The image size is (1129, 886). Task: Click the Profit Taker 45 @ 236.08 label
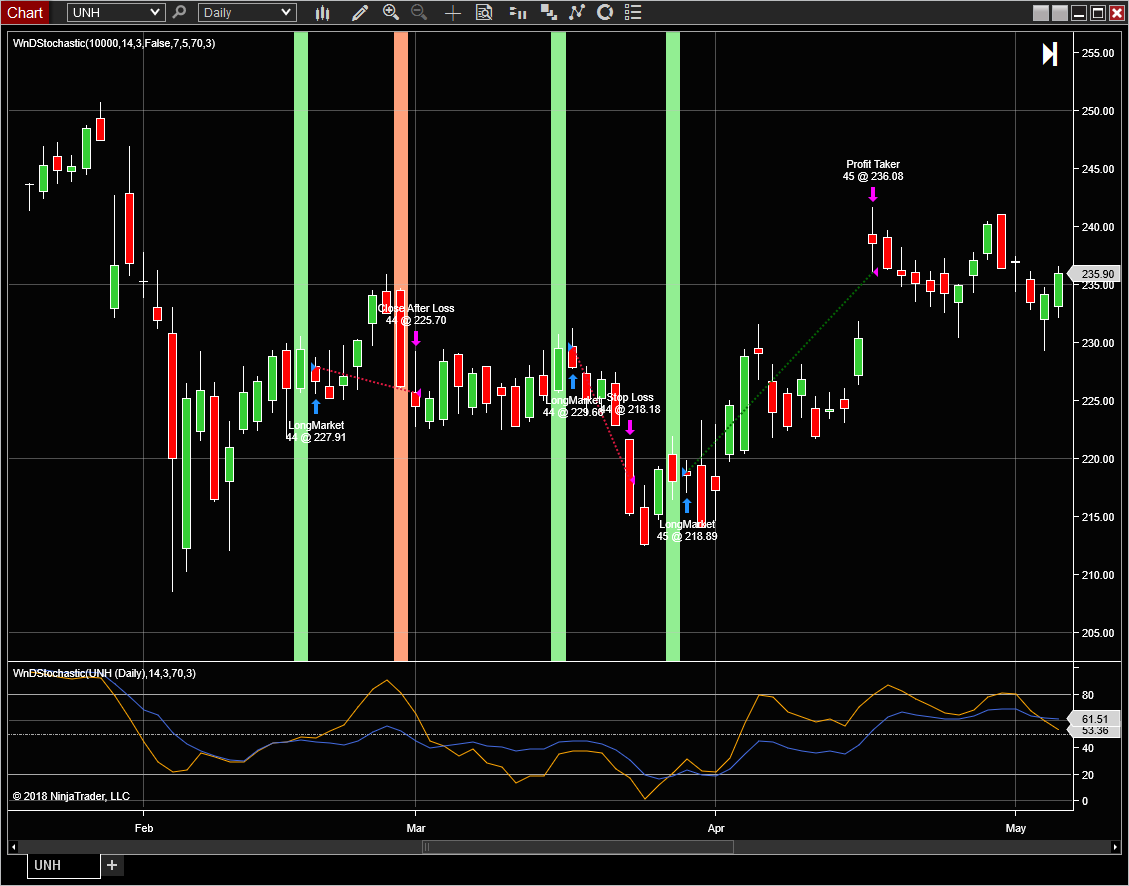873,170
